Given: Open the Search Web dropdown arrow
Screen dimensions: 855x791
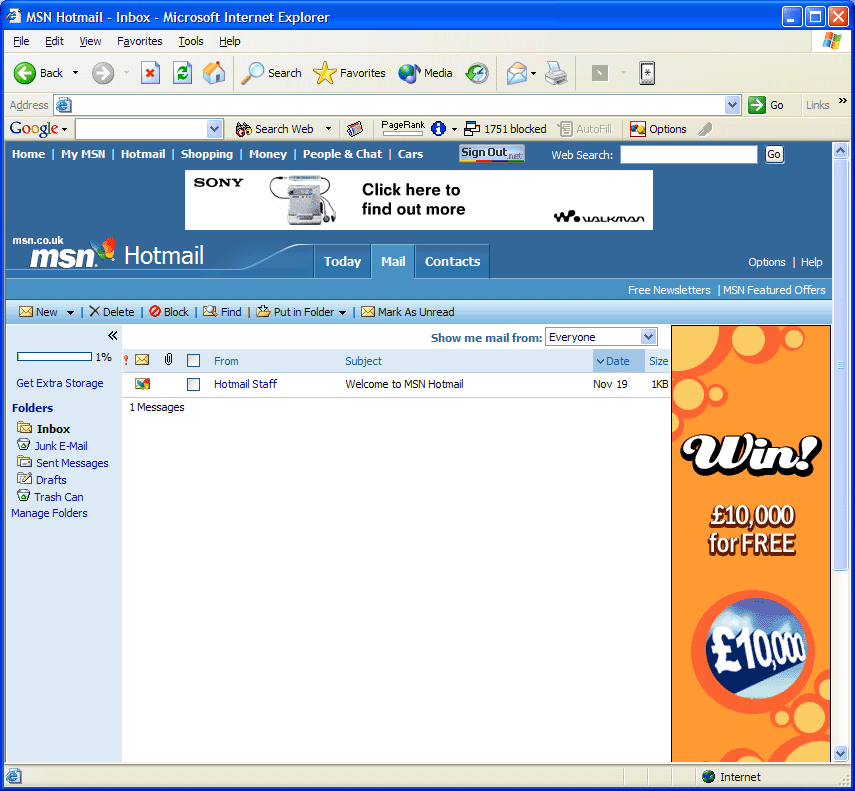Looking at the screenshot, I should (328, 129).
